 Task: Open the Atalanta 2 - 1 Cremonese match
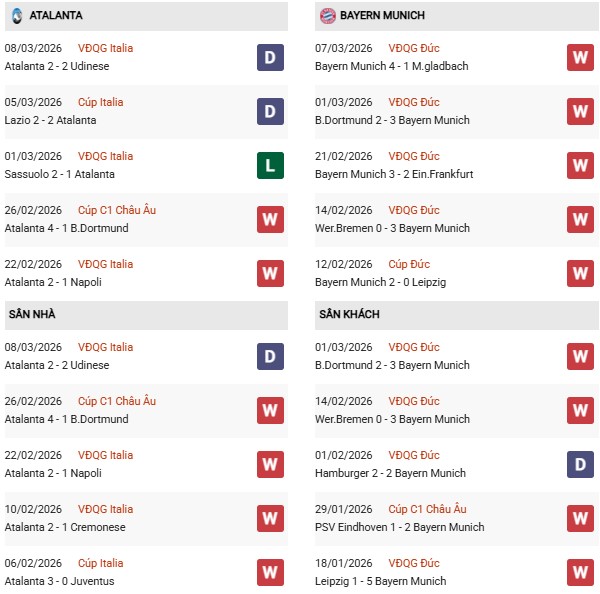[62, 473]
